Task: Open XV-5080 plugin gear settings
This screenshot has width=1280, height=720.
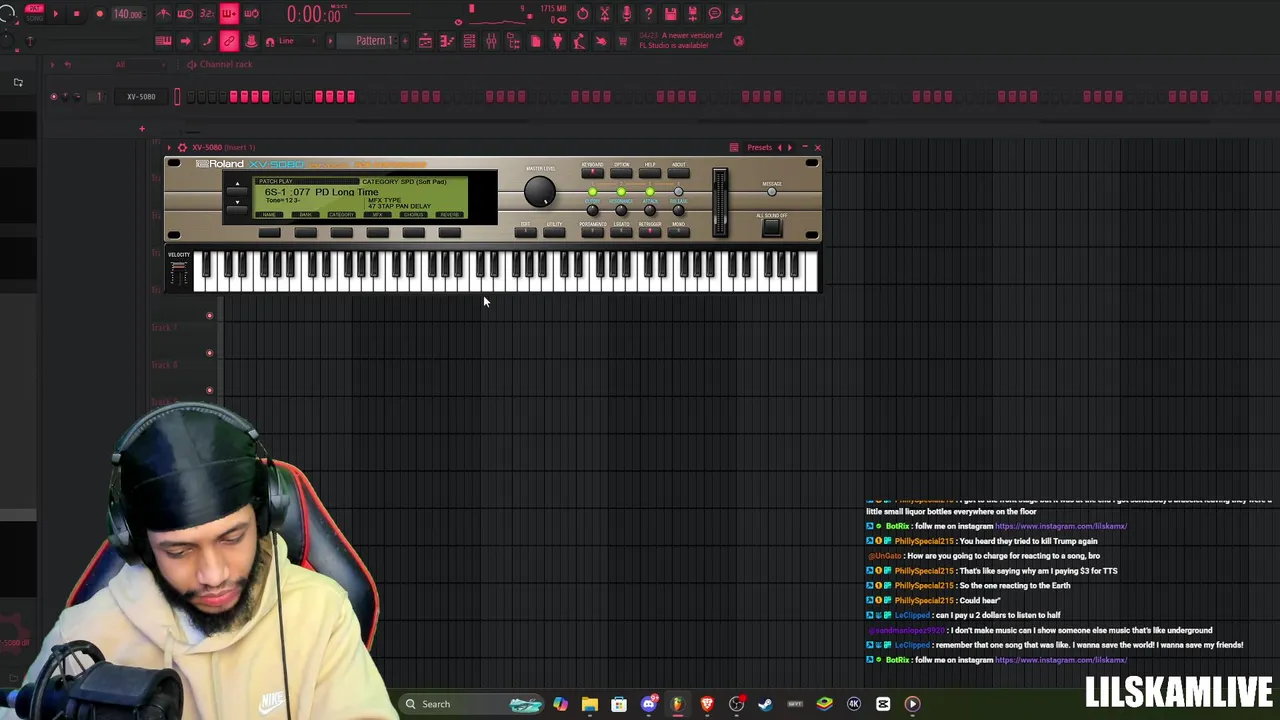Action: [x=182, y=147]
